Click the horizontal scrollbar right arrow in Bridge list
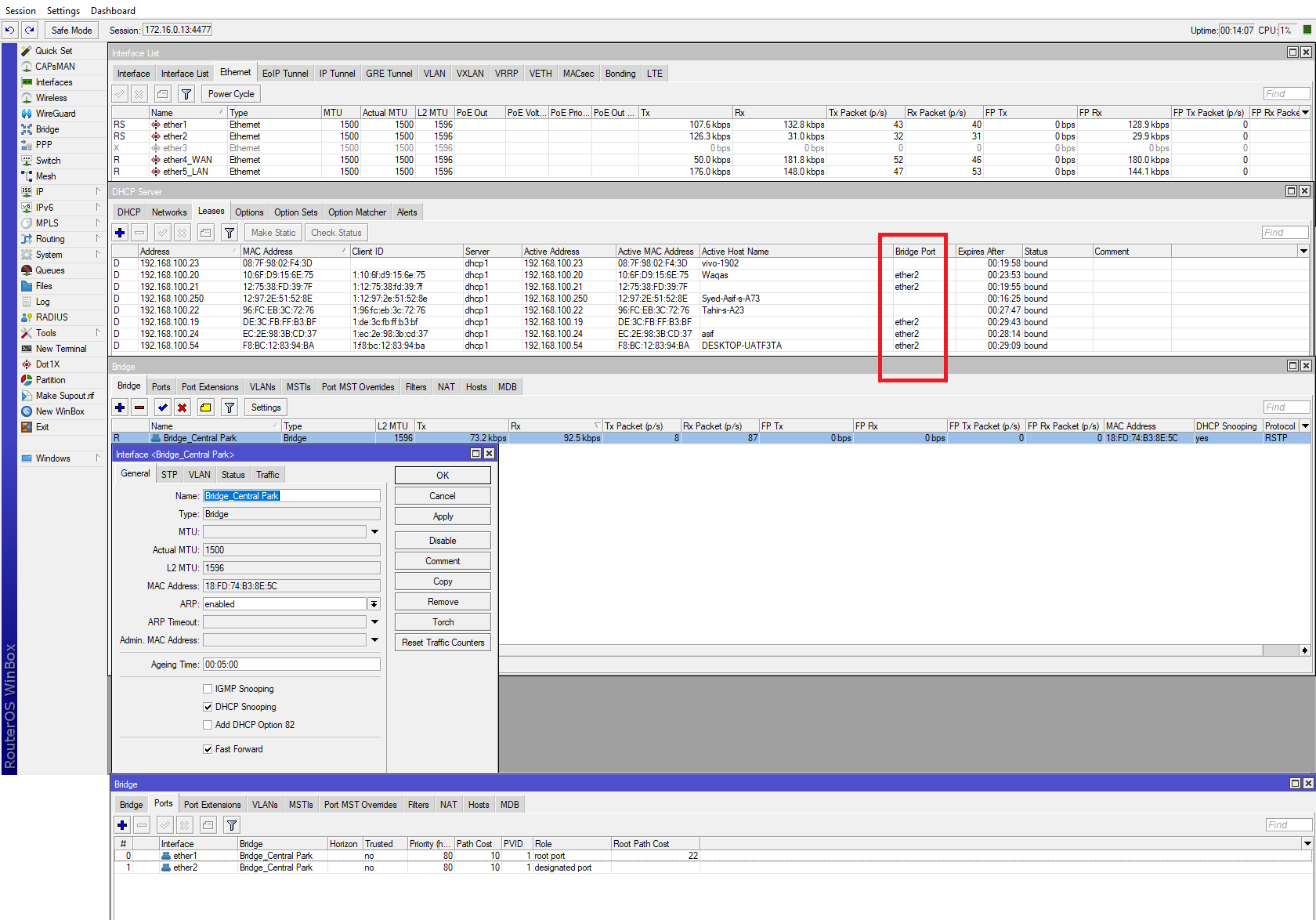1316x920 pixels. coord(1304,650)
